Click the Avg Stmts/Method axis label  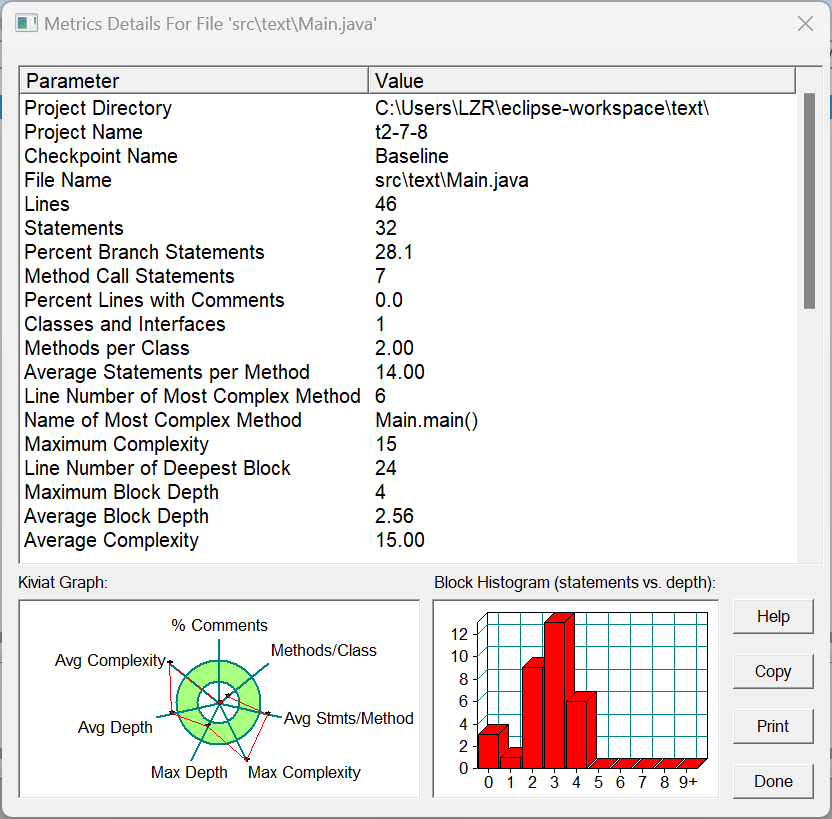coord(349,718)
